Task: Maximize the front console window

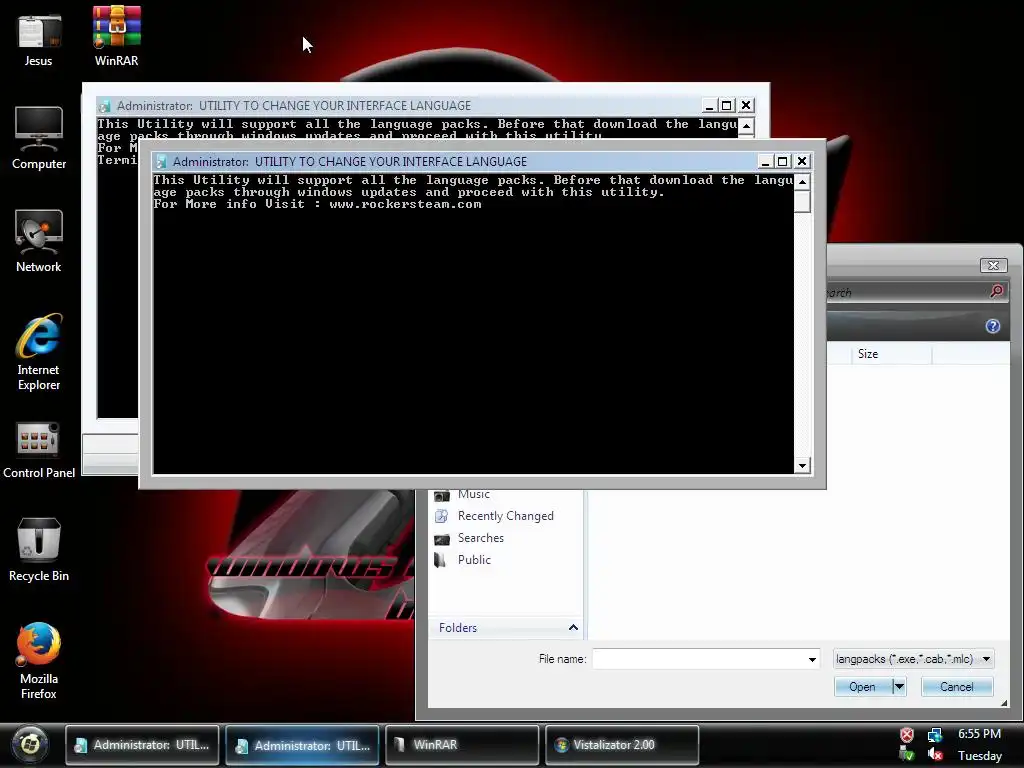Action: 782,161
